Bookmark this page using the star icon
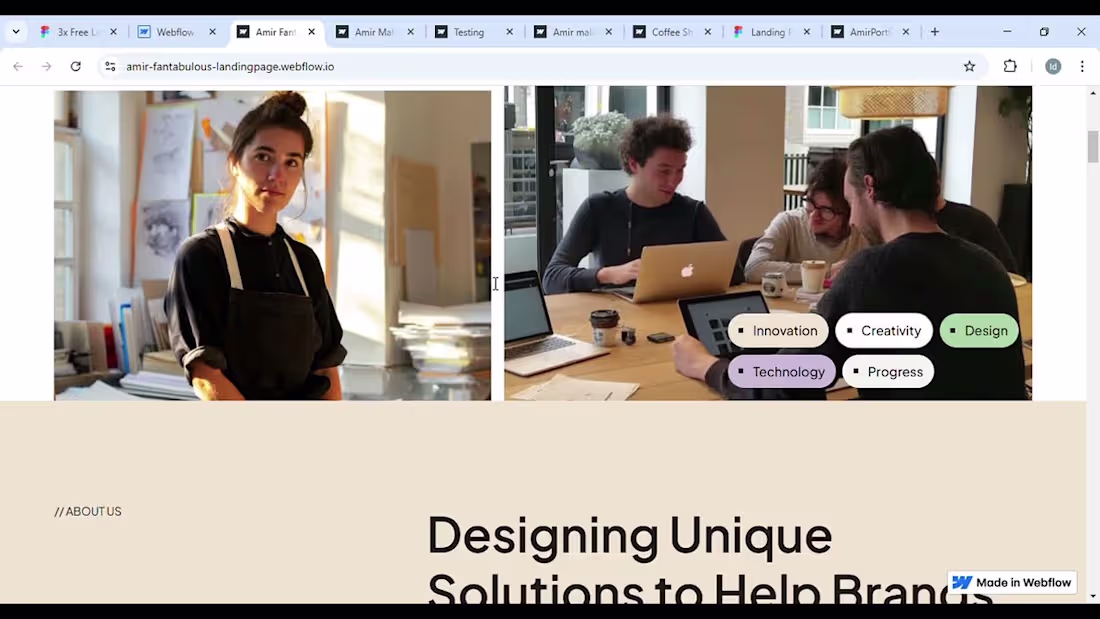This screenshot has height=619, width=1100. pyautogui.click(x=969, y=66)
